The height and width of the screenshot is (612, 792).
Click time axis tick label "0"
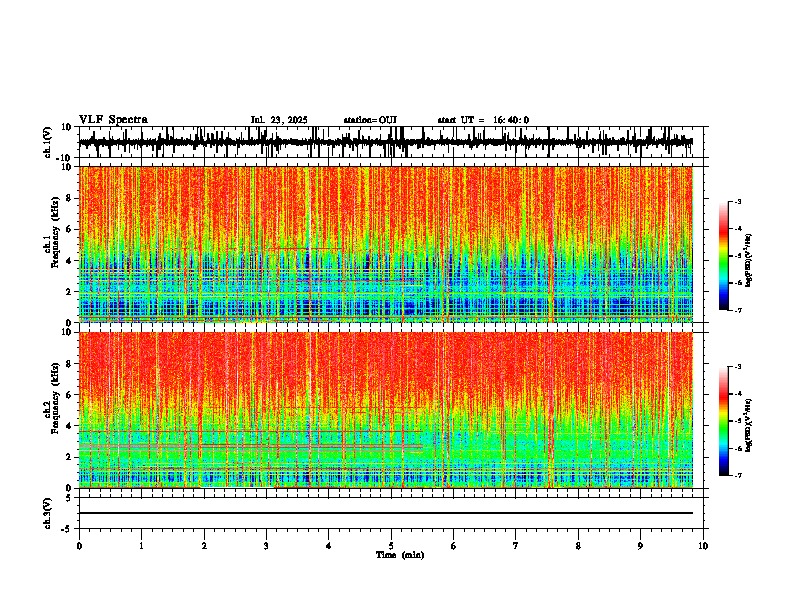(79, 546)
